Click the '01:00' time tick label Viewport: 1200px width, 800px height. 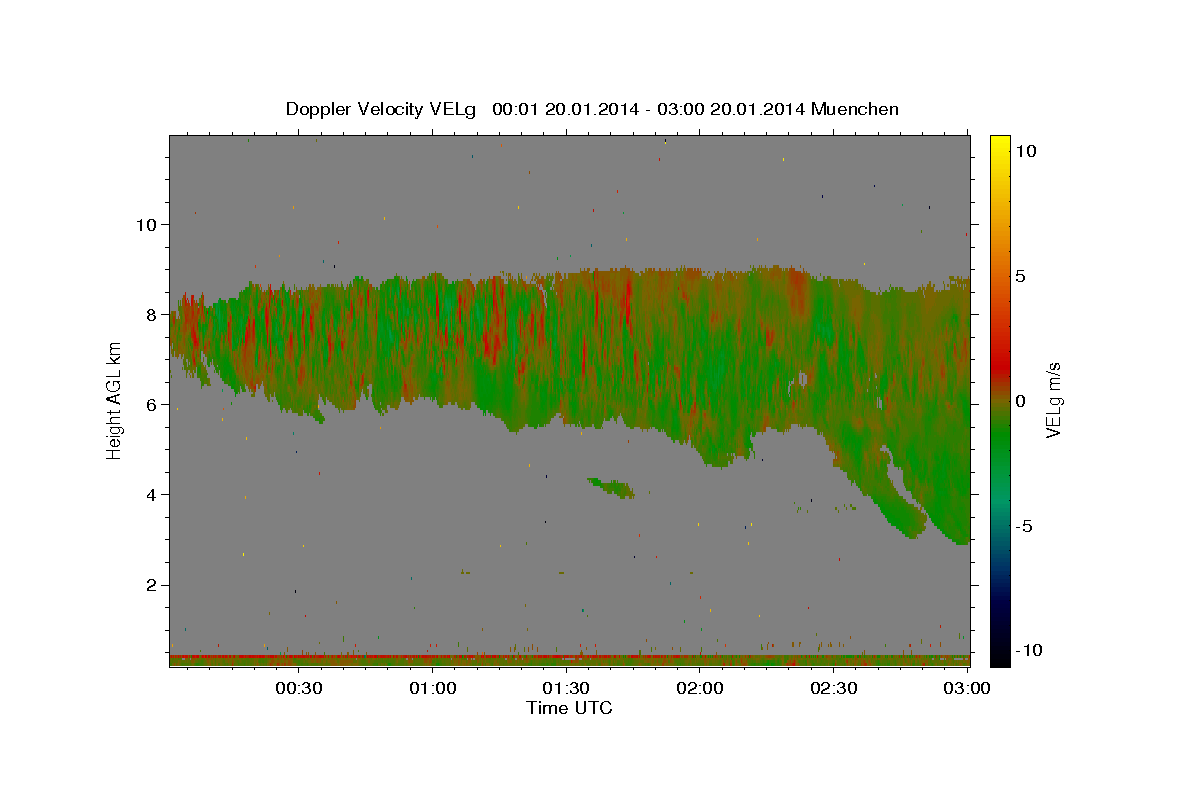[432, 688]
